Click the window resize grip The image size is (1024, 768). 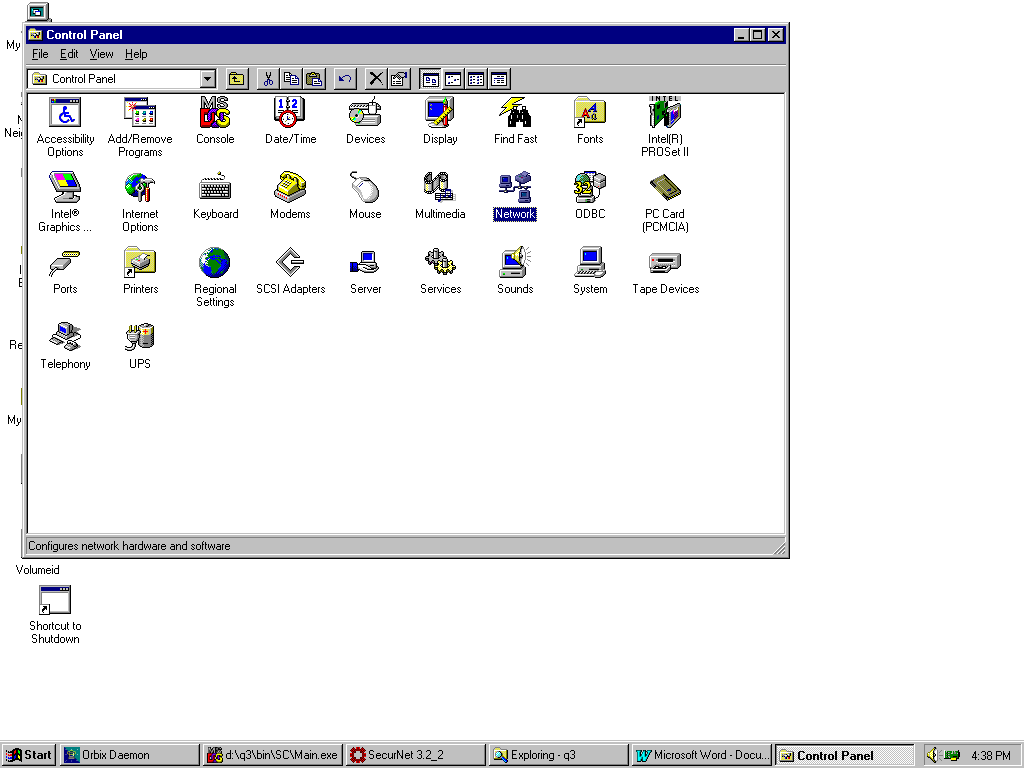tap(780, 548)
